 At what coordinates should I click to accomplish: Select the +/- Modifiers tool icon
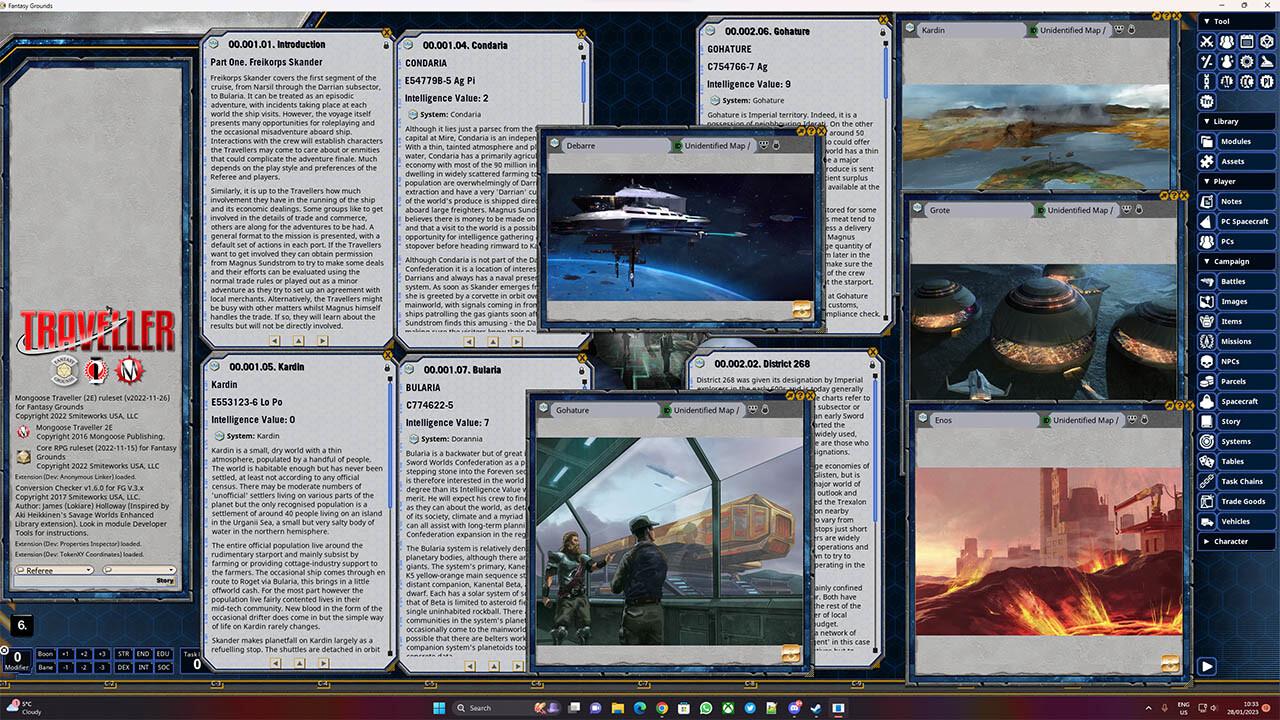coord(1206,61)
